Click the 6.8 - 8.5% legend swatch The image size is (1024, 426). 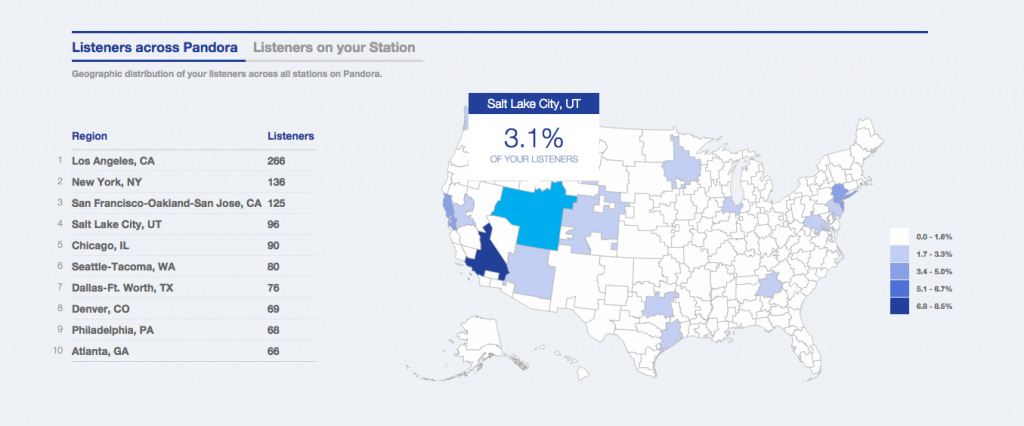(x=899, y=306)
